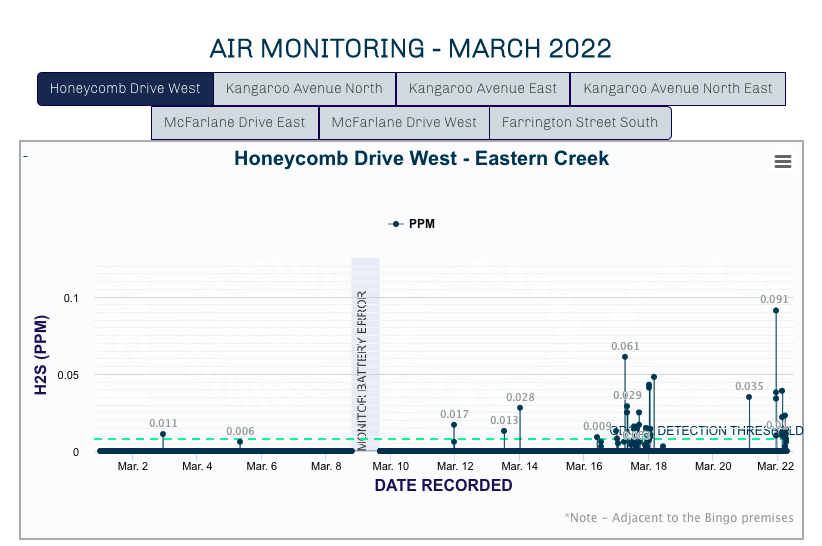Click the Mar. 2 axis label

pos(133,466)
